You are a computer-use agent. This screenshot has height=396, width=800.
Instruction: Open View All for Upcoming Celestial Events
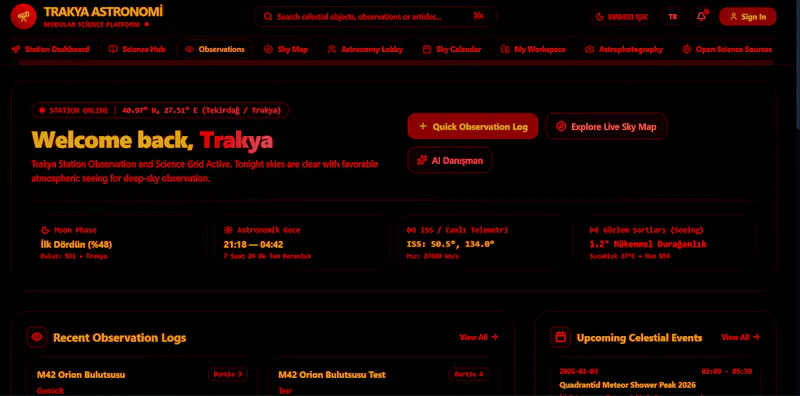tap(740, 337)
